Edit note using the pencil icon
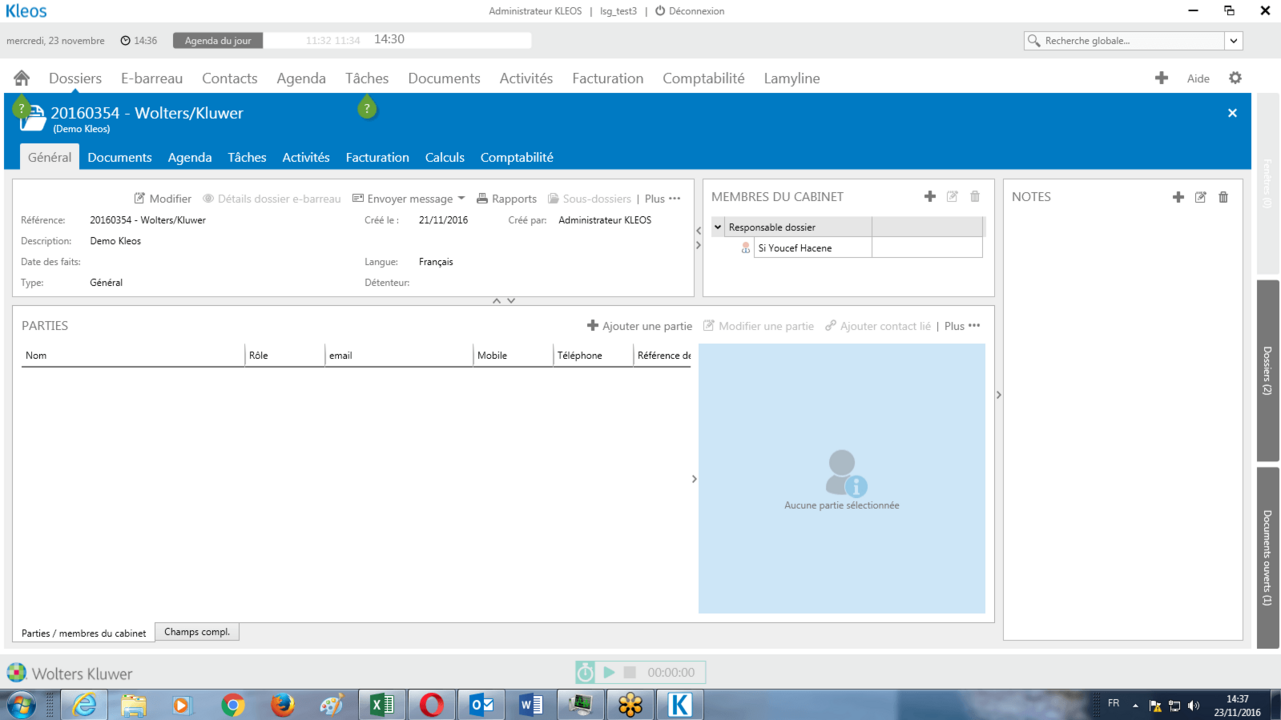Screen dimensions: 1281x720 click(1200, 197)
